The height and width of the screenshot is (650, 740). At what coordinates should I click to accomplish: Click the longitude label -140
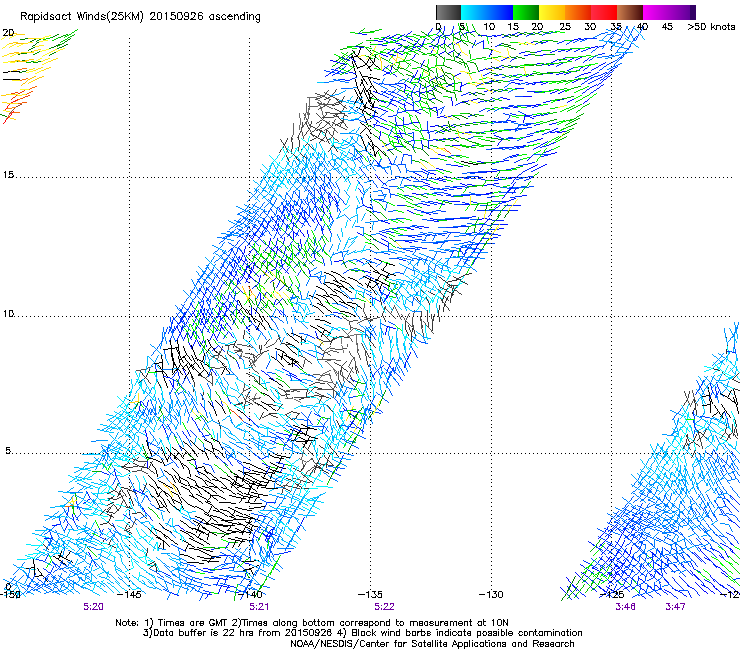point(250,595)
